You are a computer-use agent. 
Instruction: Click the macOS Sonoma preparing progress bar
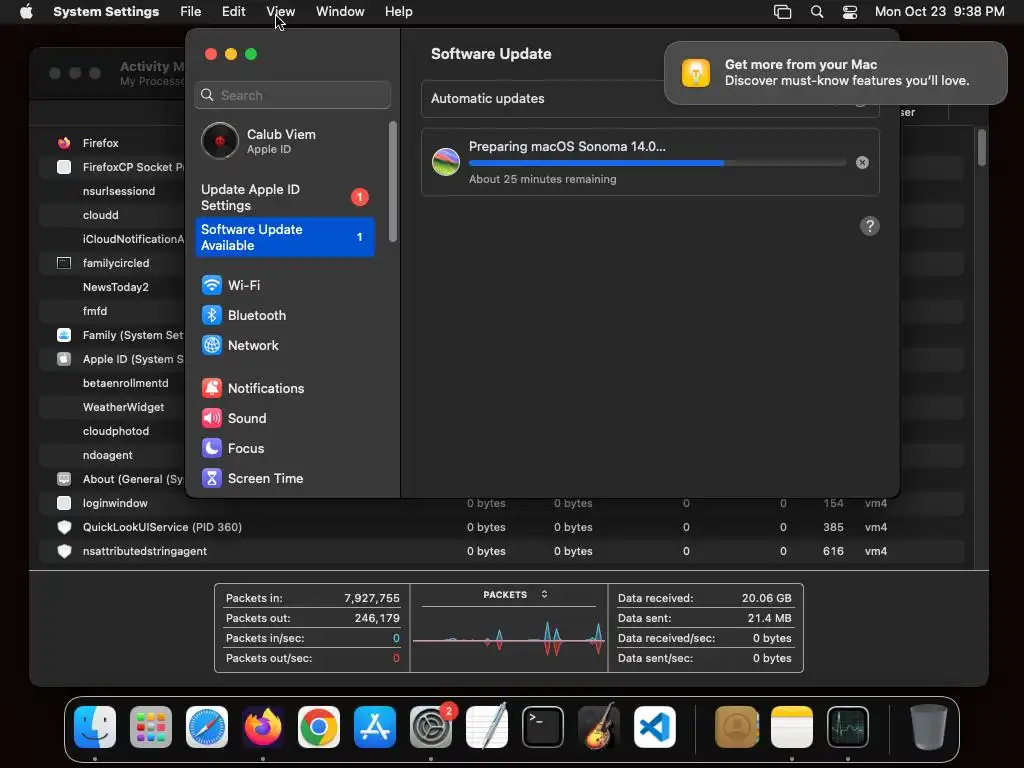(x=657, y=163)
